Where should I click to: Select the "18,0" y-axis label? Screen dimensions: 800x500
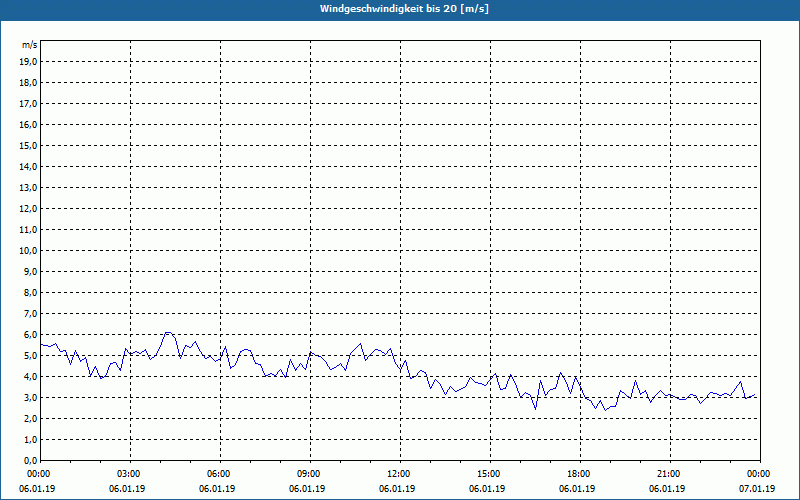(29, 83)
